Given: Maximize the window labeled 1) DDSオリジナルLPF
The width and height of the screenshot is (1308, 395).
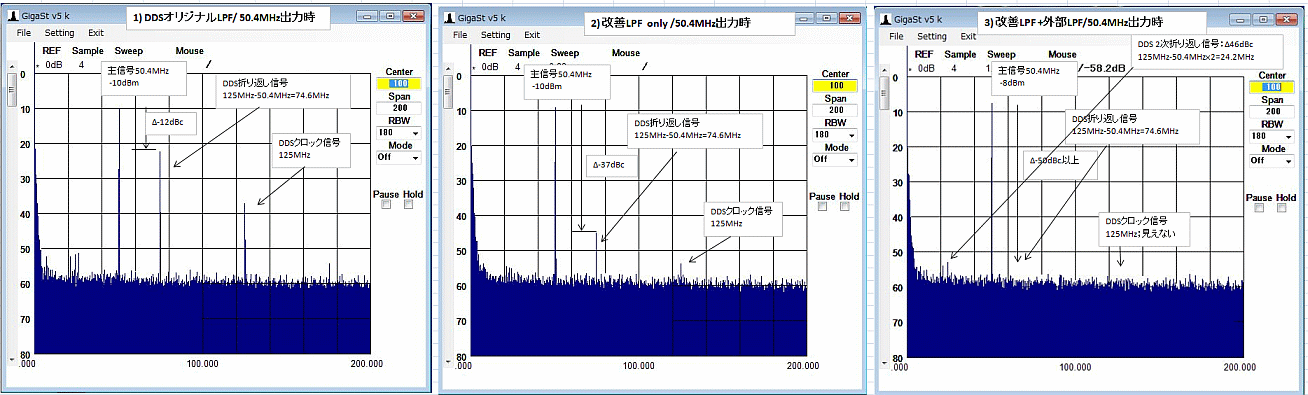Looking at the screenshot, I should [389, 16].
